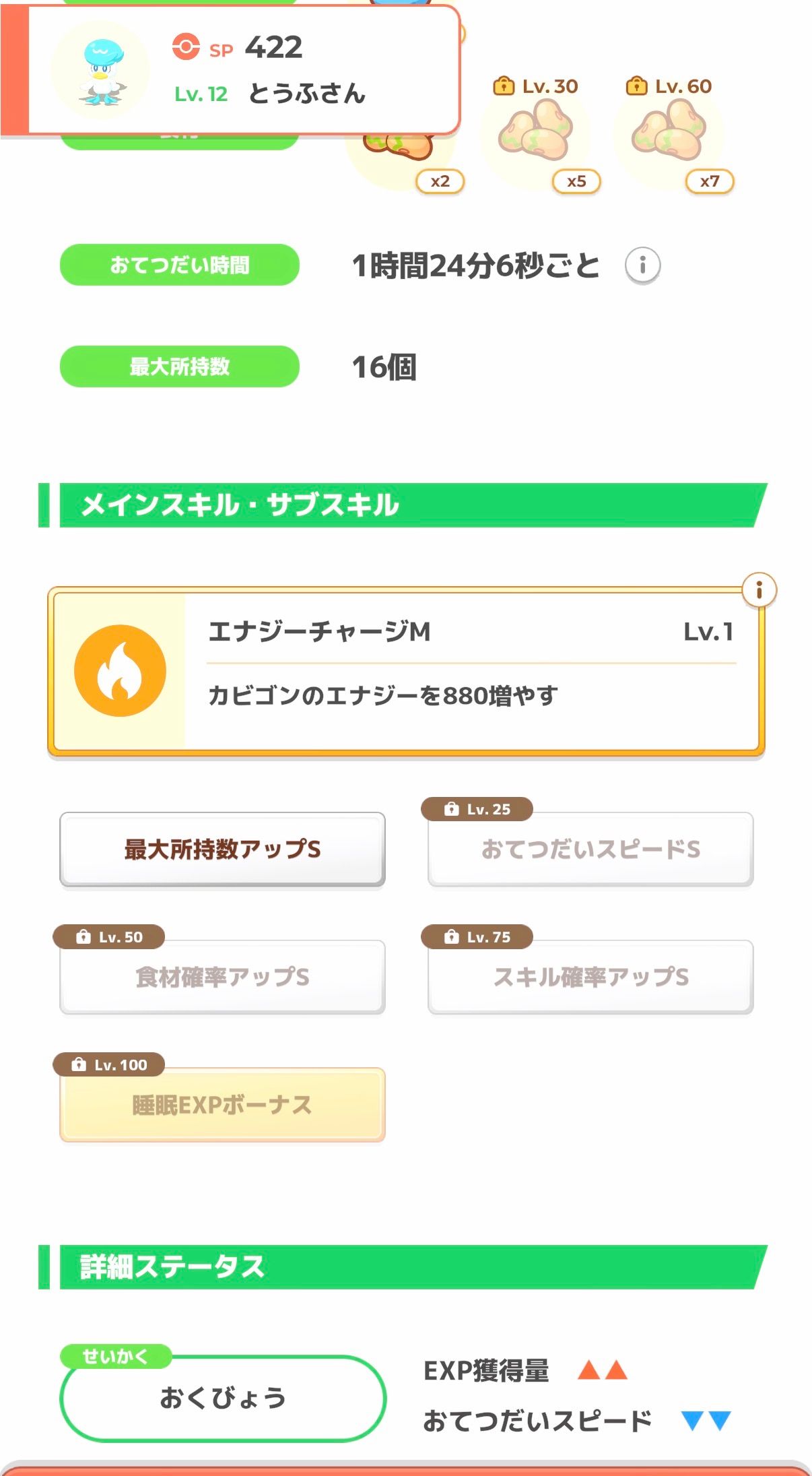812x1476 pixels.
Task: Tap the info icon beside おてつだい時間
Action: pyautogui.click(x=642, y=265)
